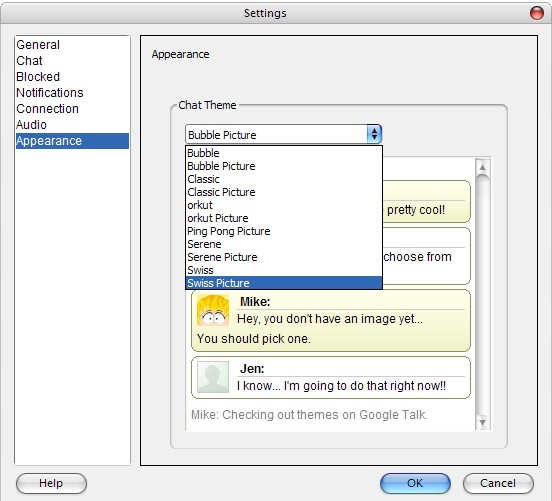Pick the Classic theme option
Image resolution: width=552 pixels, height=501 pixels.
tap(284, 179)
